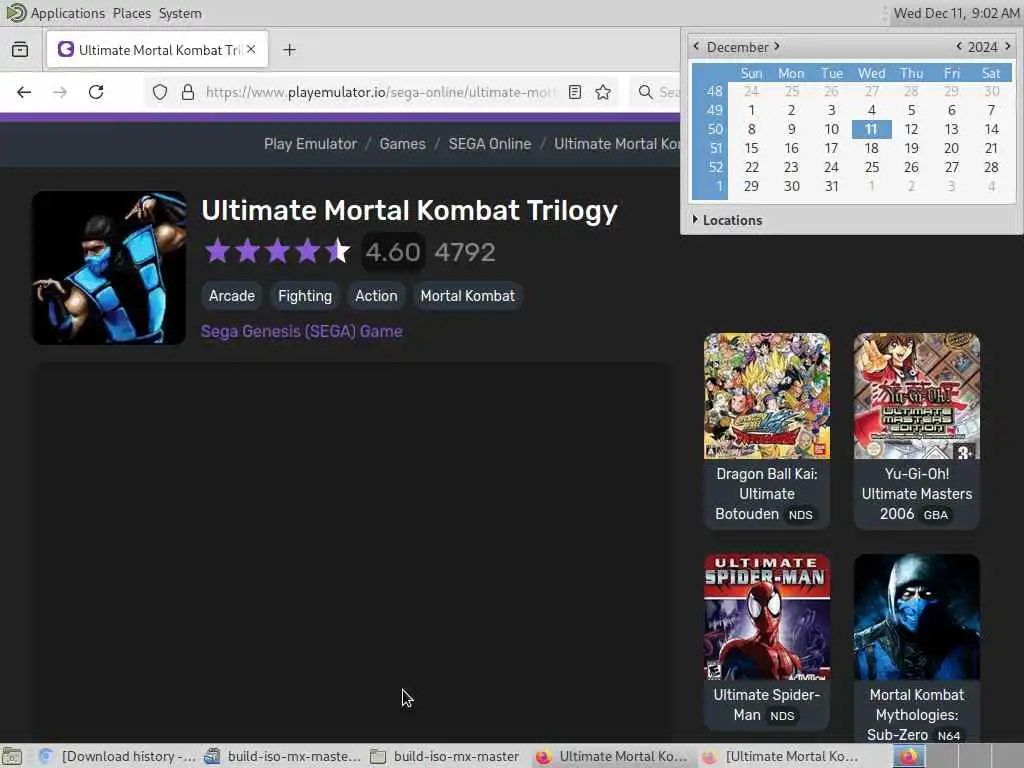Open the Applications menu
Viewport: 1024px width, 768px height.
click(68, 13)
